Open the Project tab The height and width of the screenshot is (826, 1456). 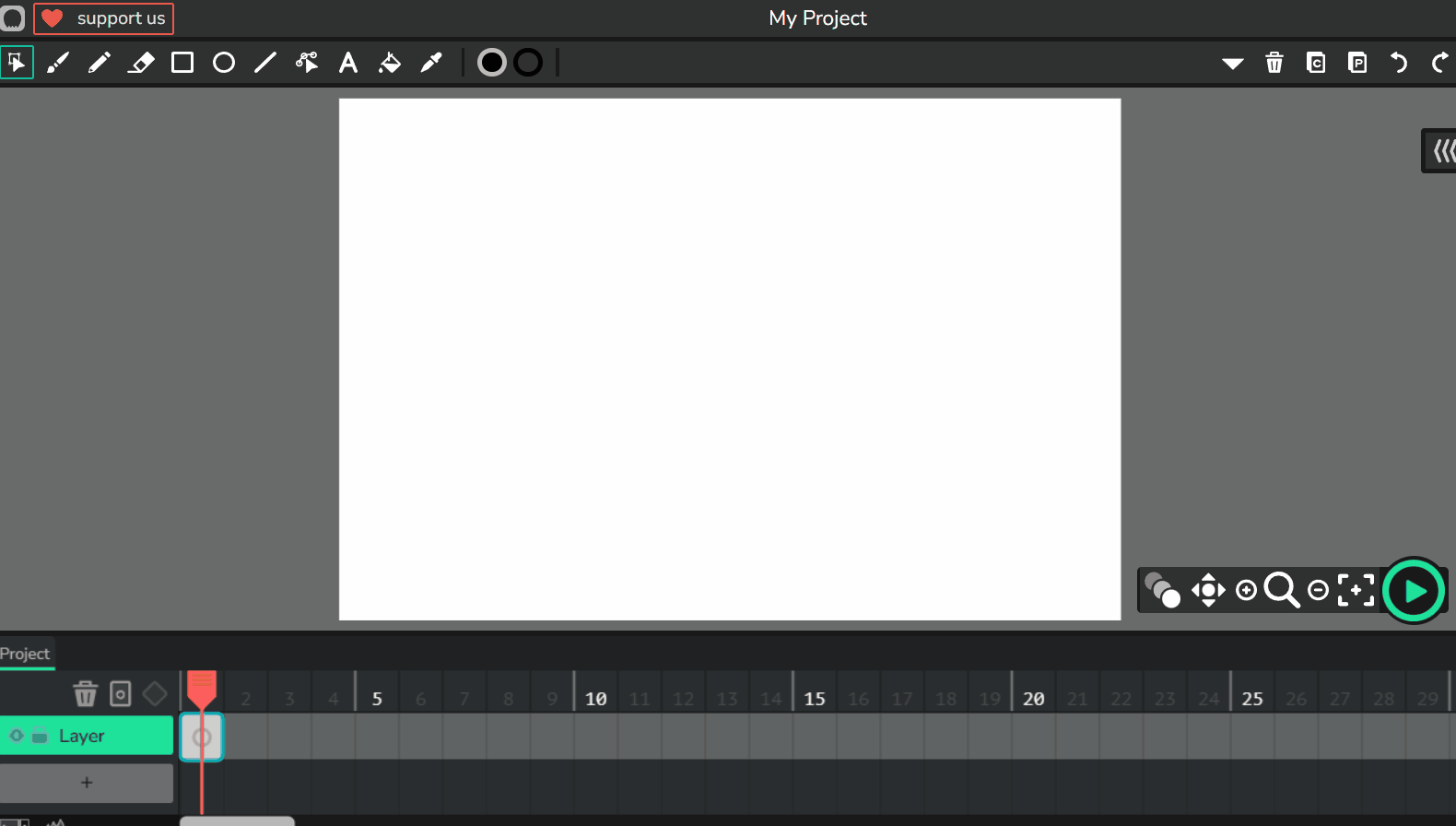(x=26, y=654)
